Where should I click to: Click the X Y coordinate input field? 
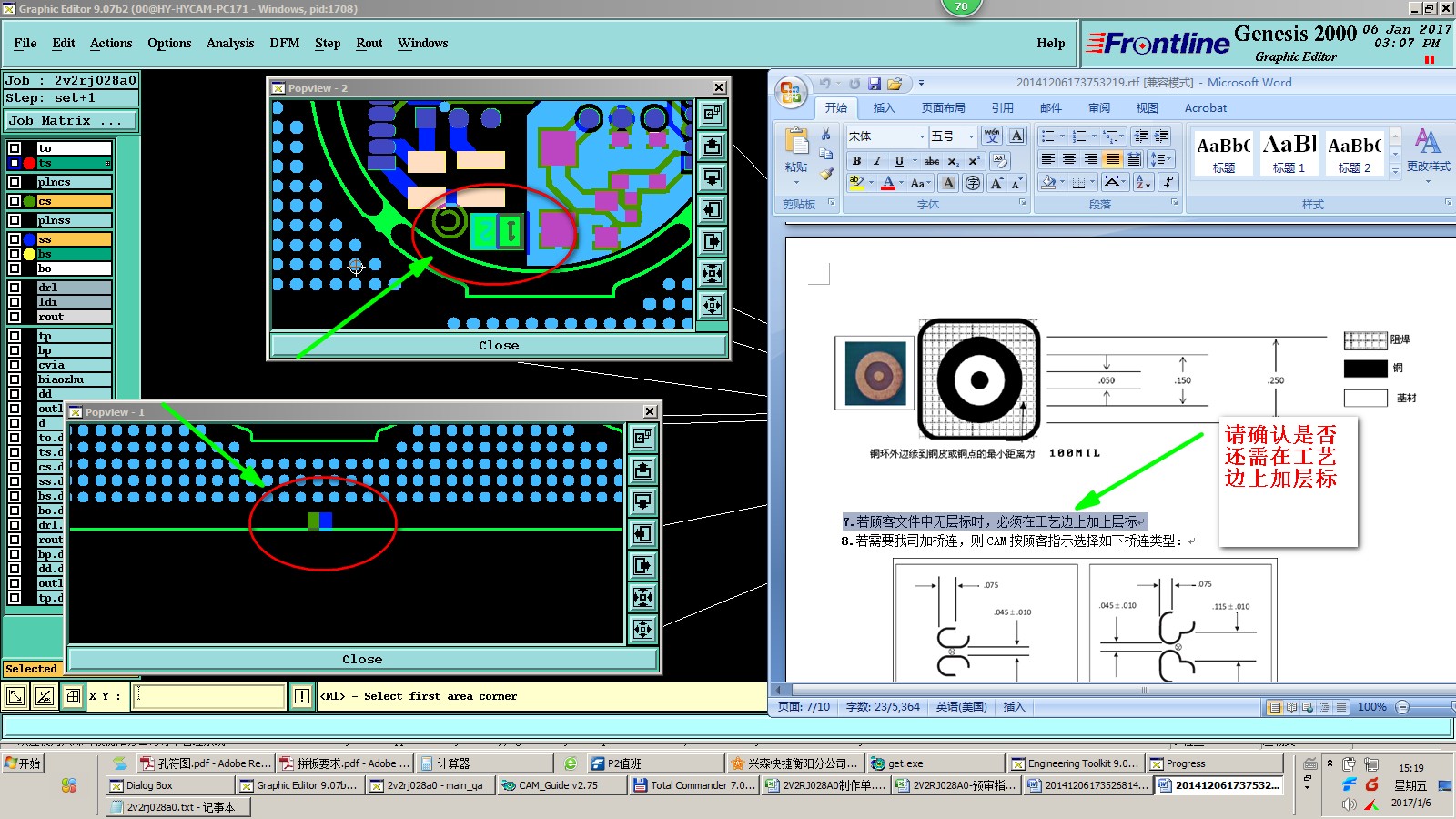click(209, 696)
